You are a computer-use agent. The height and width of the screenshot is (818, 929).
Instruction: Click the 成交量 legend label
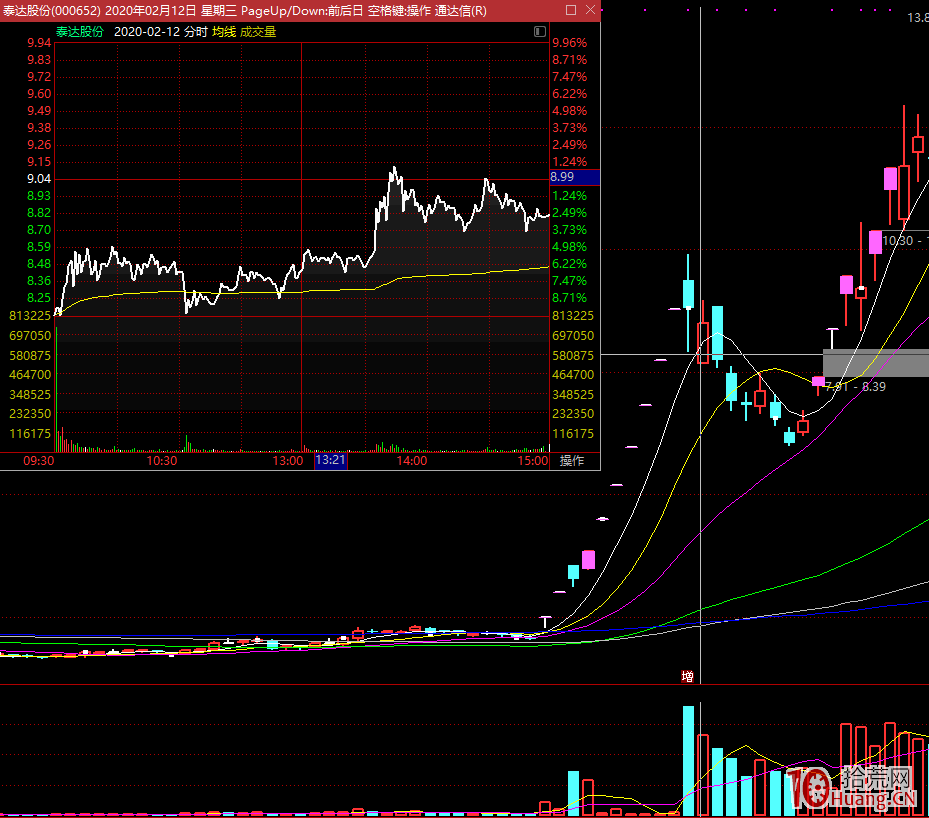point(258,32)
